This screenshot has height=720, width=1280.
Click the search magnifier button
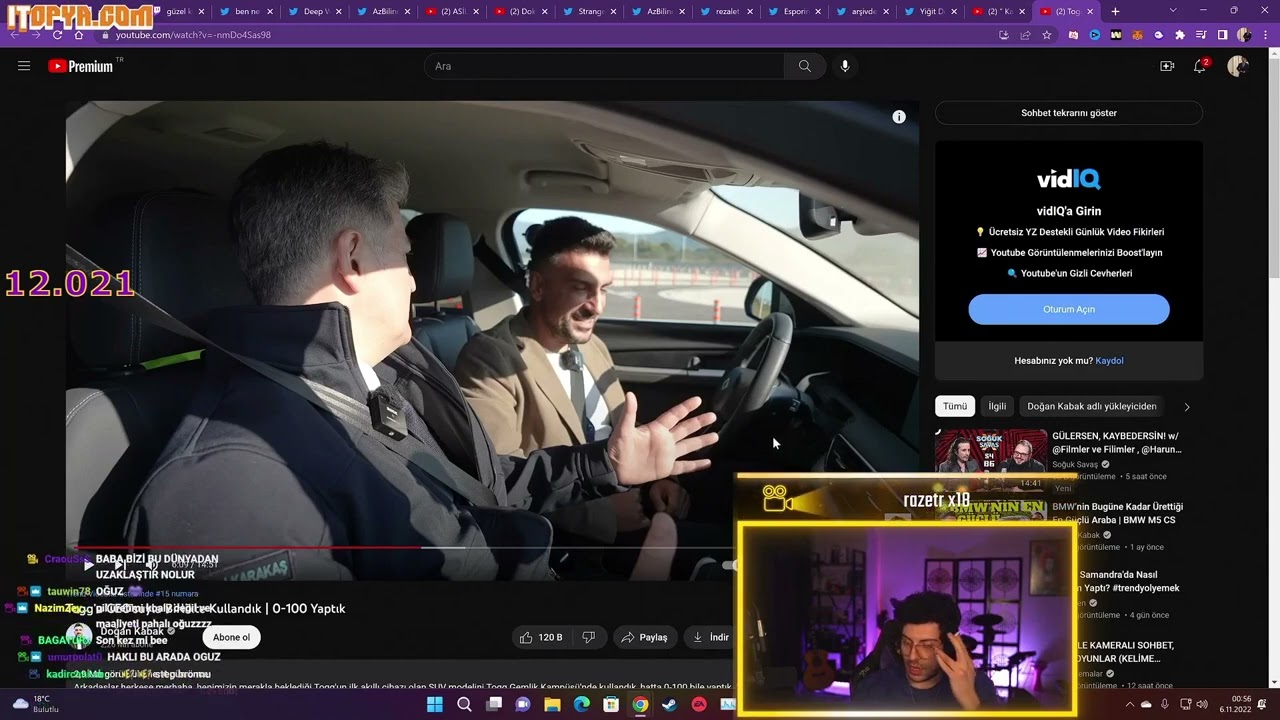click(805, 66)
